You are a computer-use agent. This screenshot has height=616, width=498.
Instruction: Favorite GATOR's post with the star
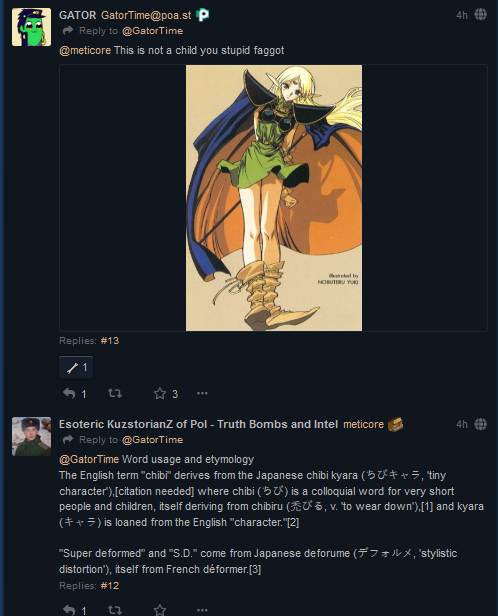coord(159,393)
